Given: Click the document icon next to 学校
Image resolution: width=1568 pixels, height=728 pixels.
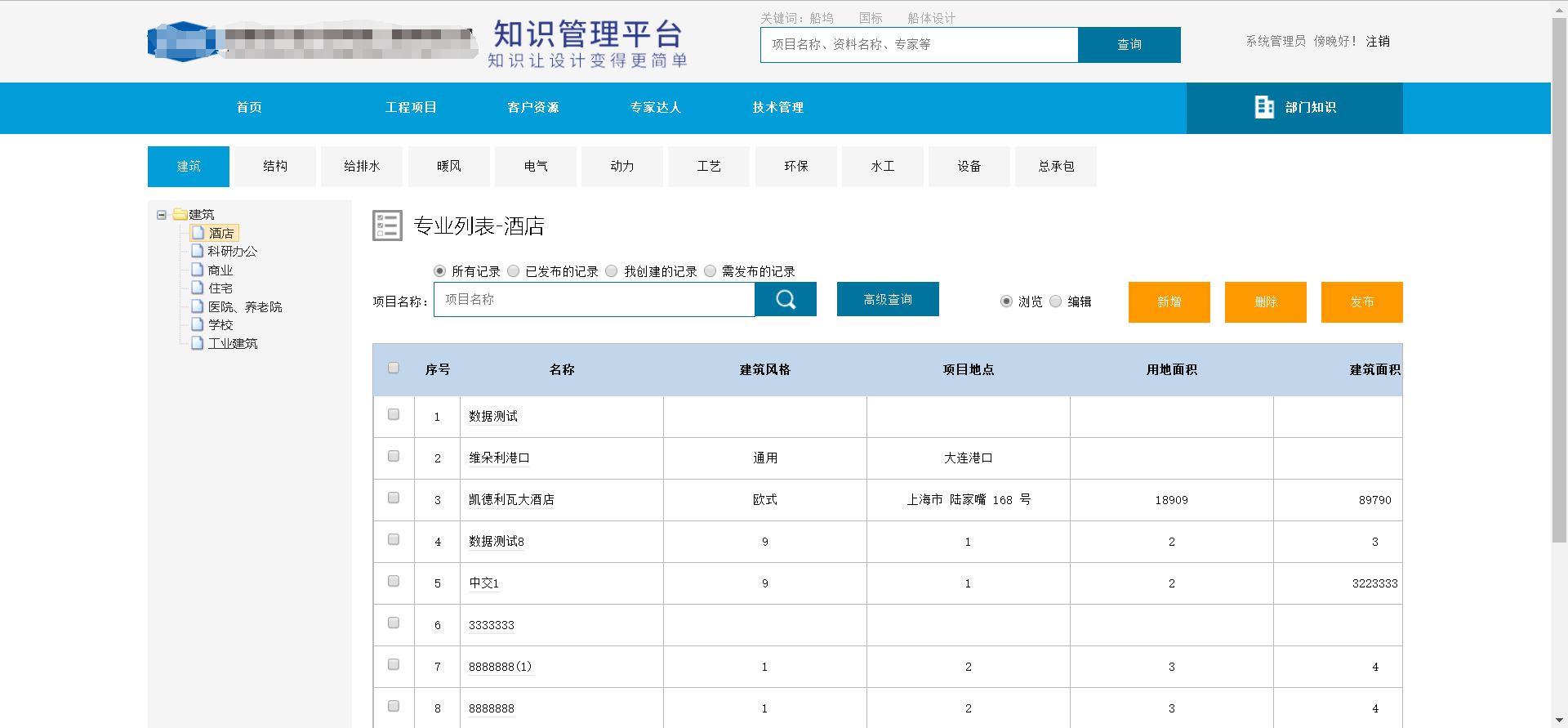Looking at the screenshot, I should [x=198, y=324].
